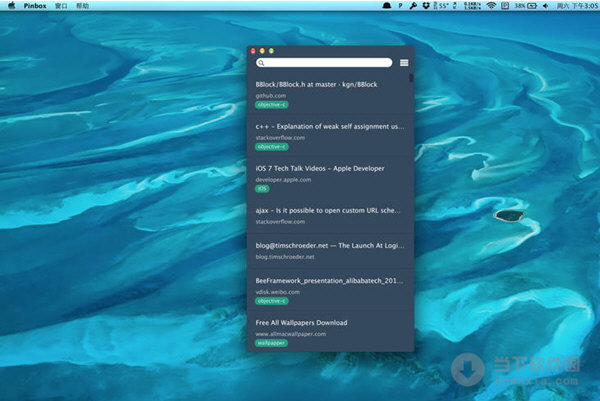Open the 帮助 menu

pos(82,6)
